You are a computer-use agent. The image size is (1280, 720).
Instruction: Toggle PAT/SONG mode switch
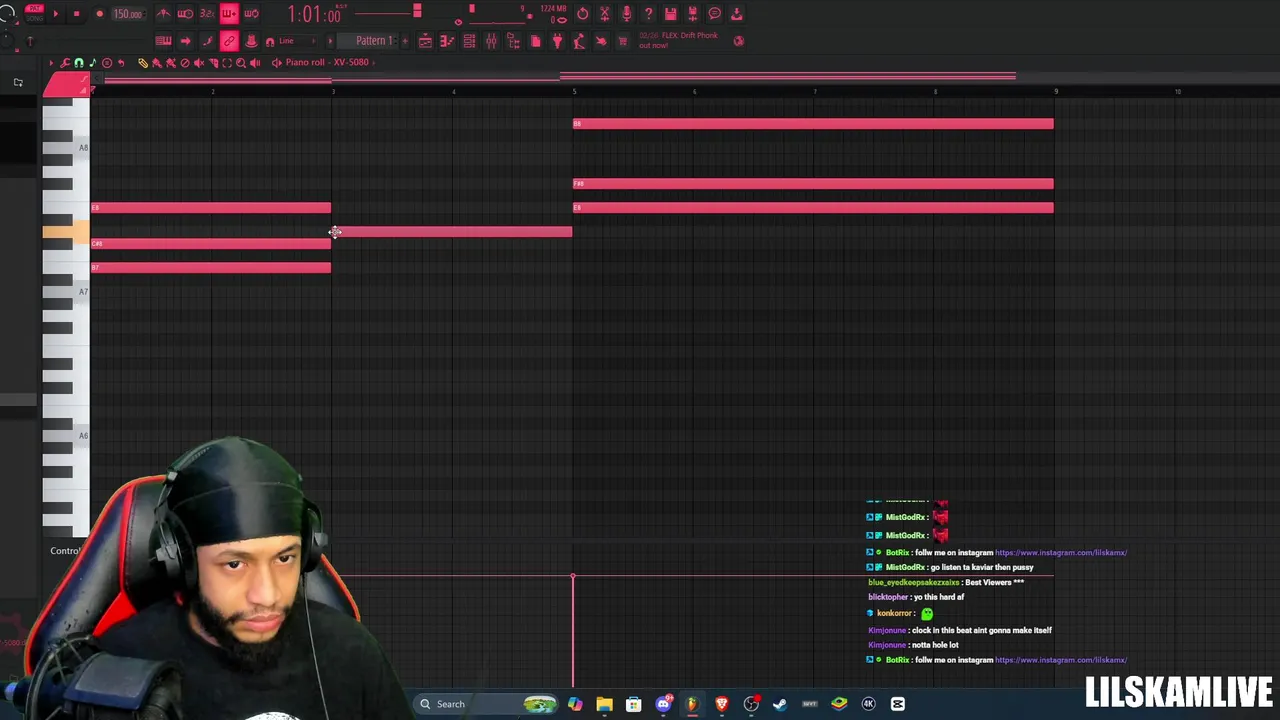[34, 14]
